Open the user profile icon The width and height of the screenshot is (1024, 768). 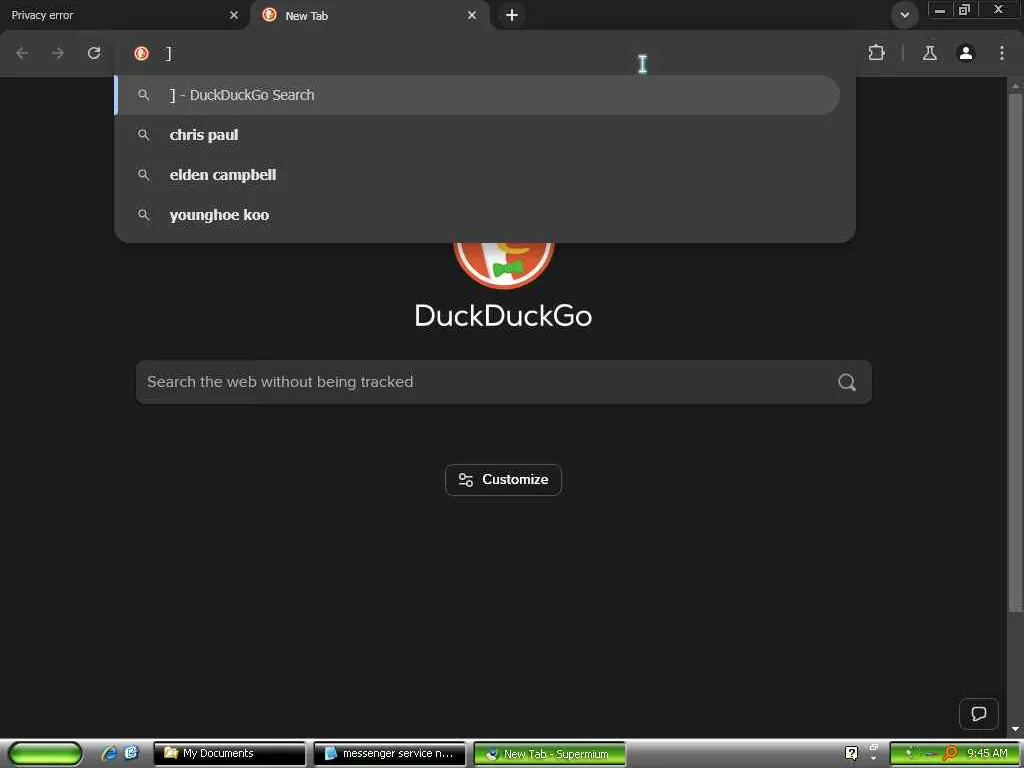click(966, 53)
